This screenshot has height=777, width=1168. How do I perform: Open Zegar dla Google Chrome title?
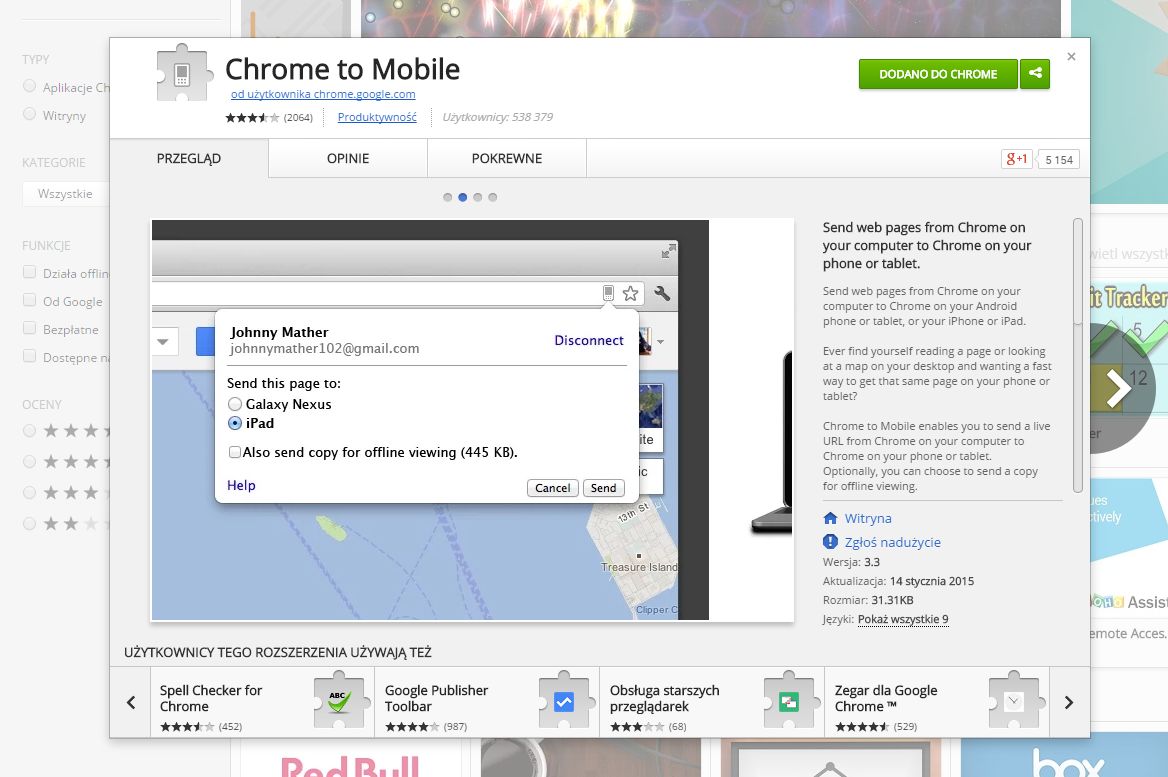886,698
